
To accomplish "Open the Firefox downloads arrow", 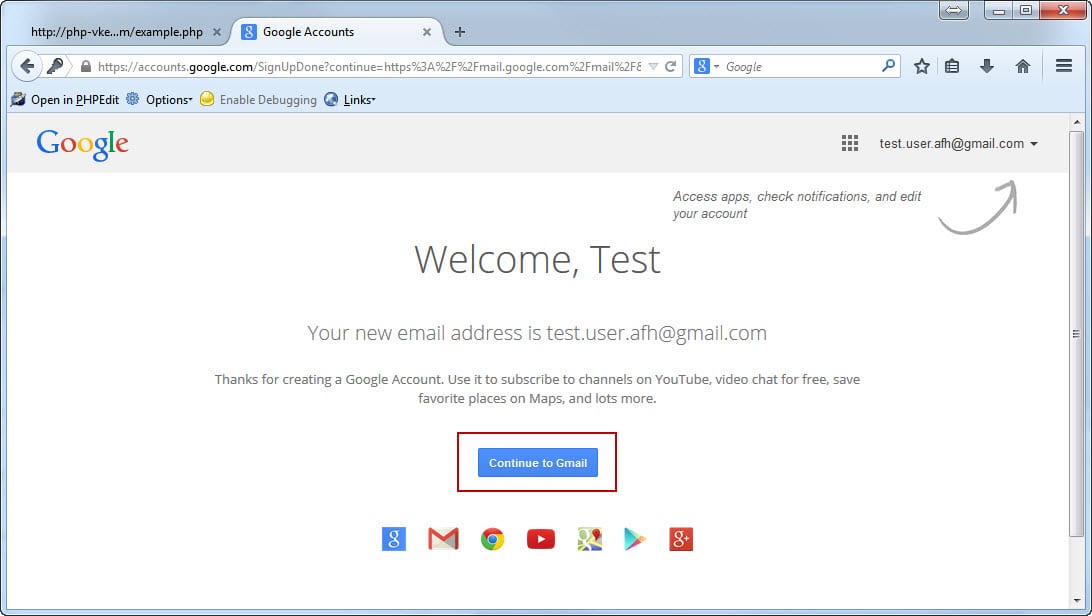I will (x=987, y=66).
